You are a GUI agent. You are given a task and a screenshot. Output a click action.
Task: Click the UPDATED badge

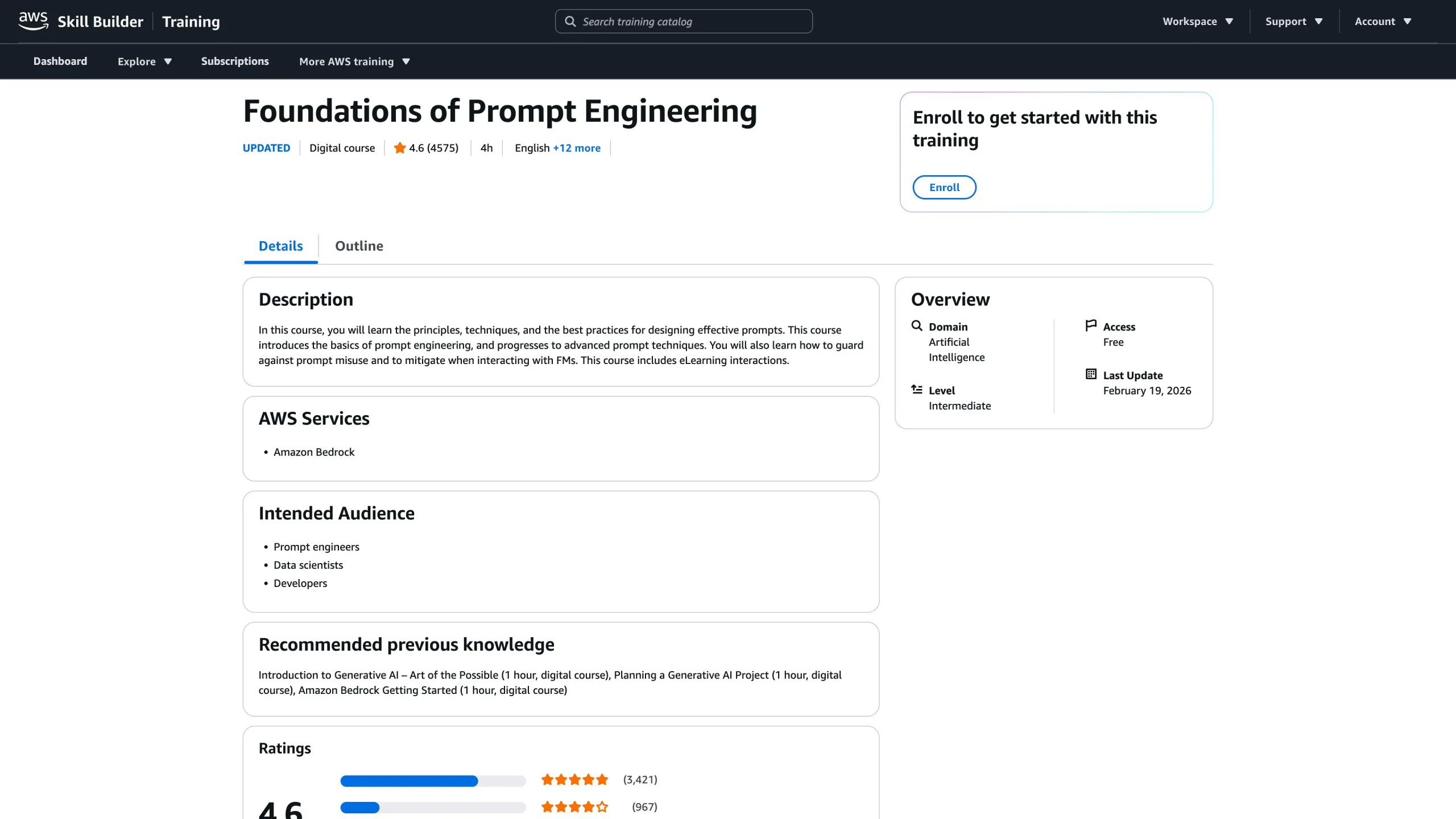click(266, 148)
